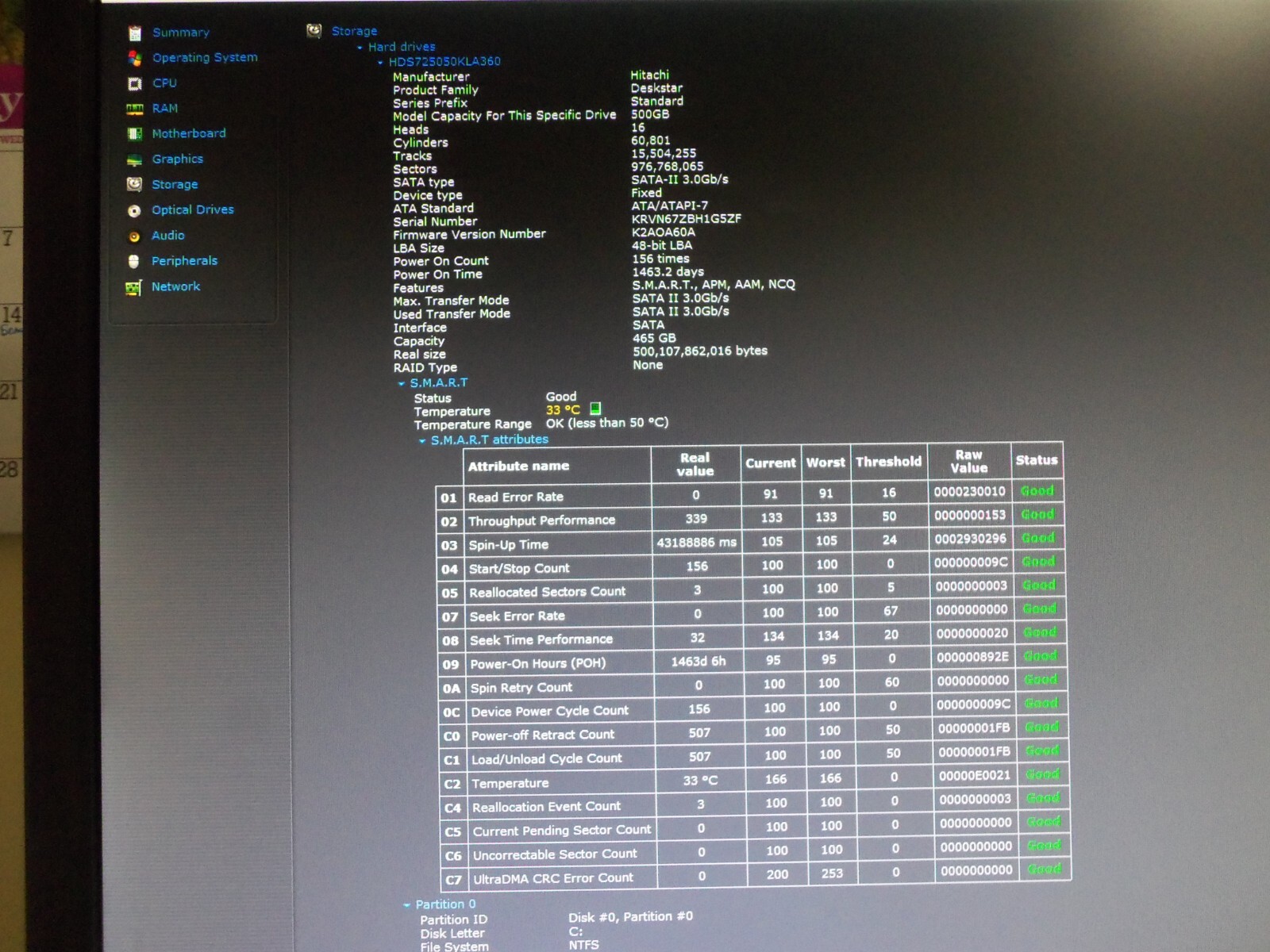
Task: Click the raw value 00000E0021
Action: 975,775
